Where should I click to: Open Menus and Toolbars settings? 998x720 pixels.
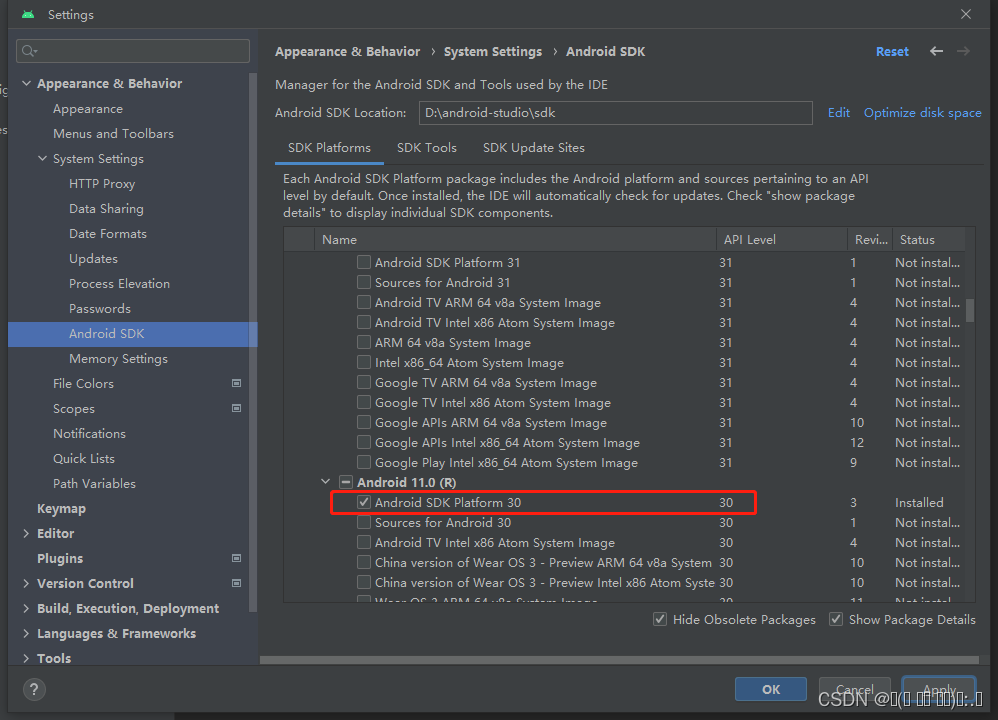tap(113, 134)
